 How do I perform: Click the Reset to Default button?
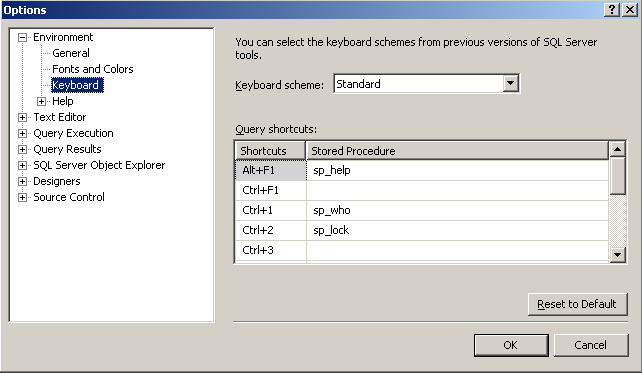click(577, 304)
